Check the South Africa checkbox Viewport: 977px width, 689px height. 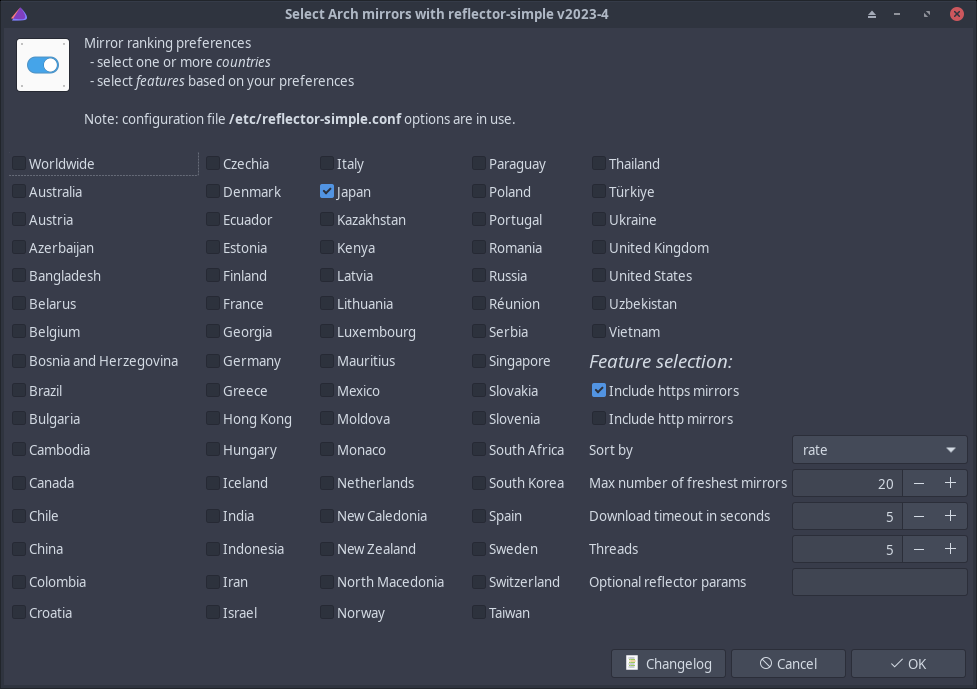479,450
